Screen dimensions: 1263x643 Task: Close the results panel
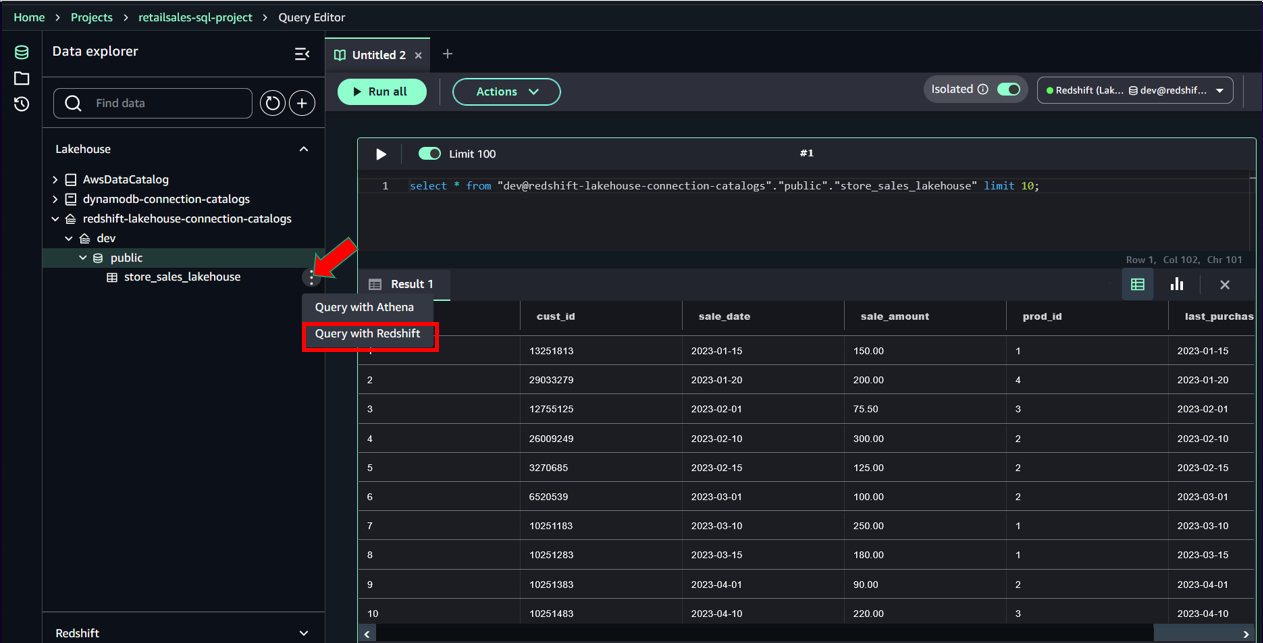point(1225,285)
